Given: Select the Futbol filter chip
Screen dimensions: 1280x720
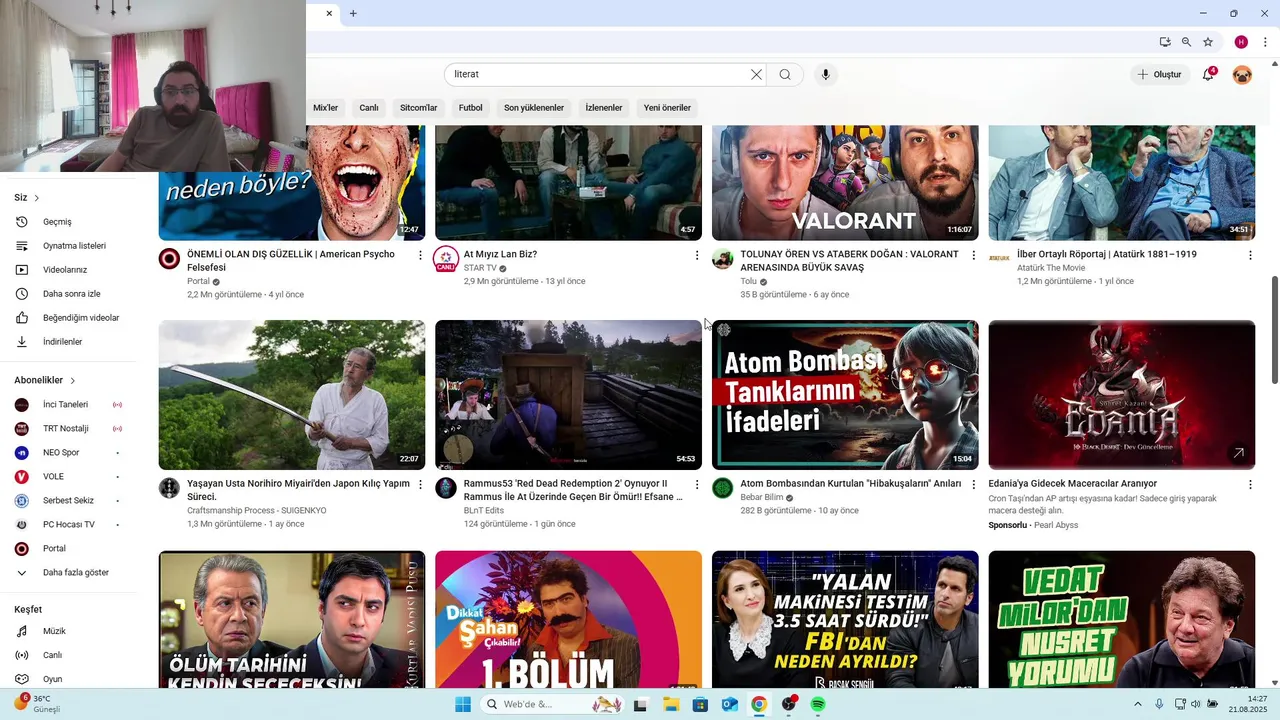Looking at the screenshot, I should 471,108.
